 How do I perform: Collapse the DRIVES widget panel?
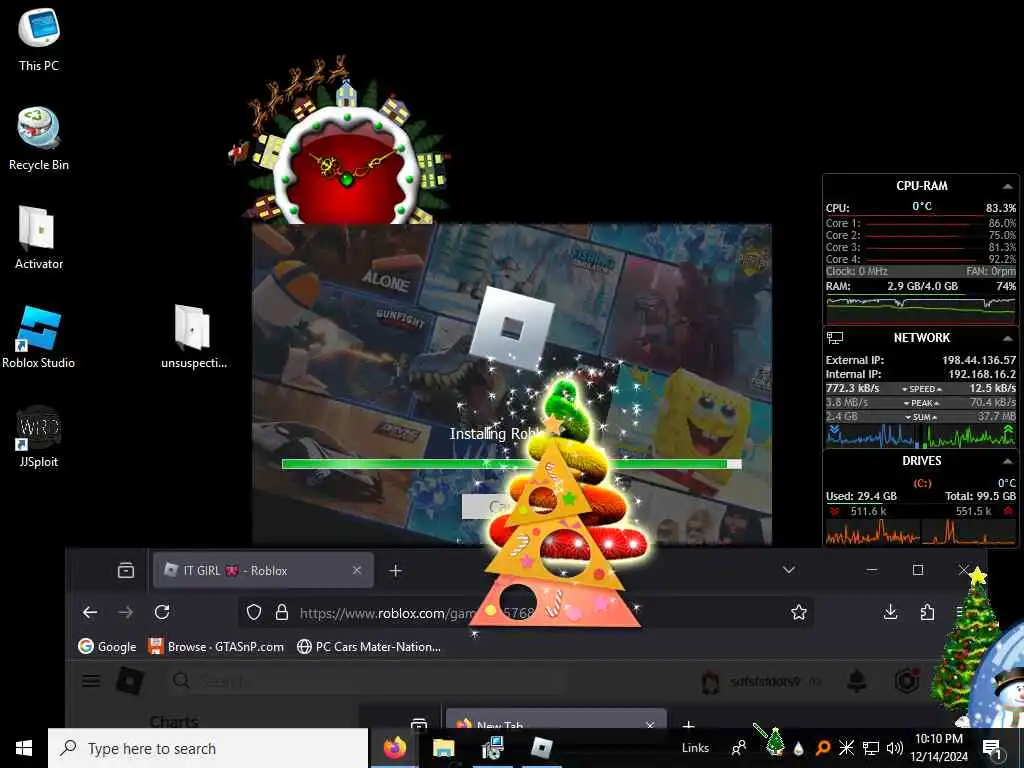coord(1008,461)
